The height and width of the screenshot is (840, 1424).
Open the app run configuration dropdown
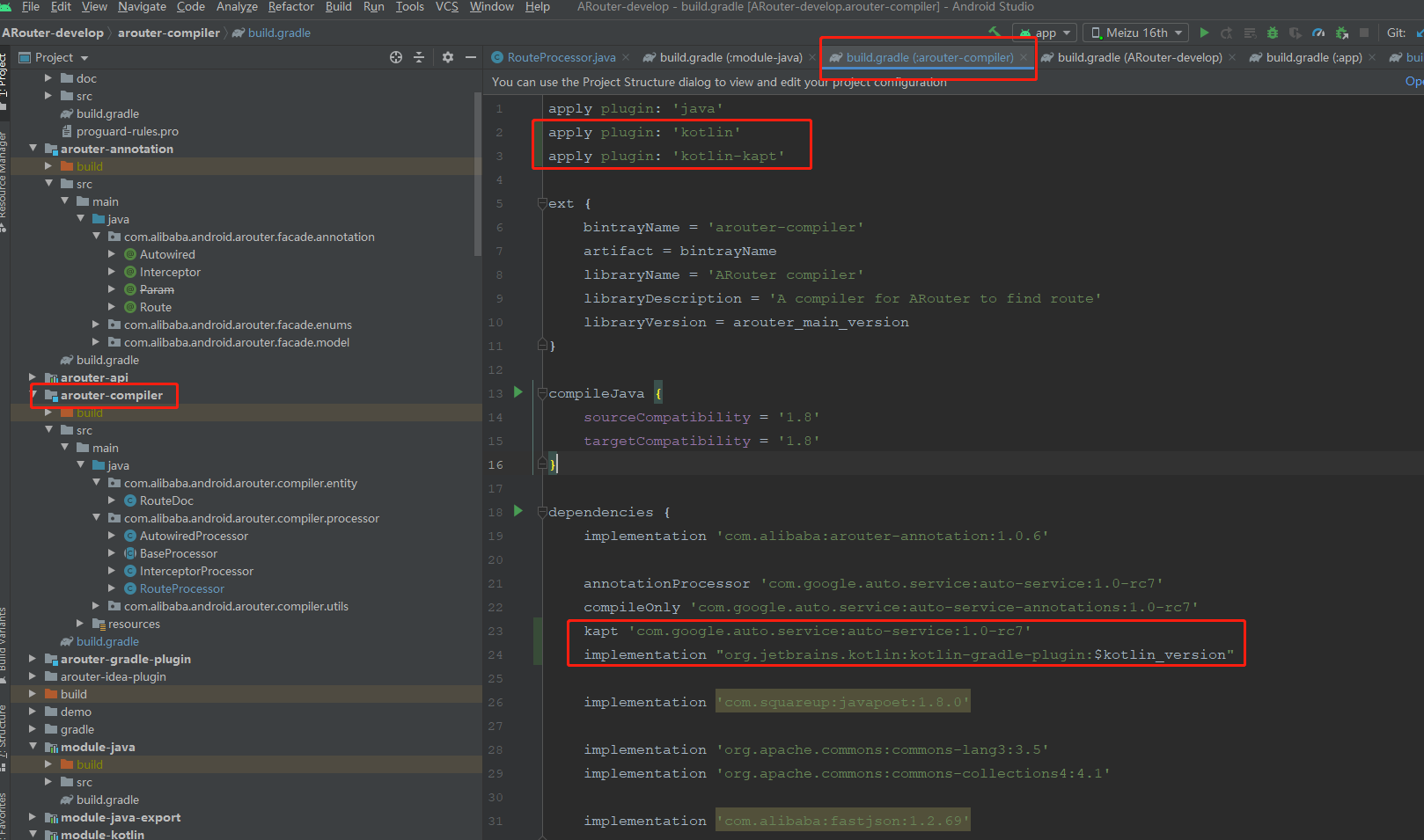point(1046,33)
